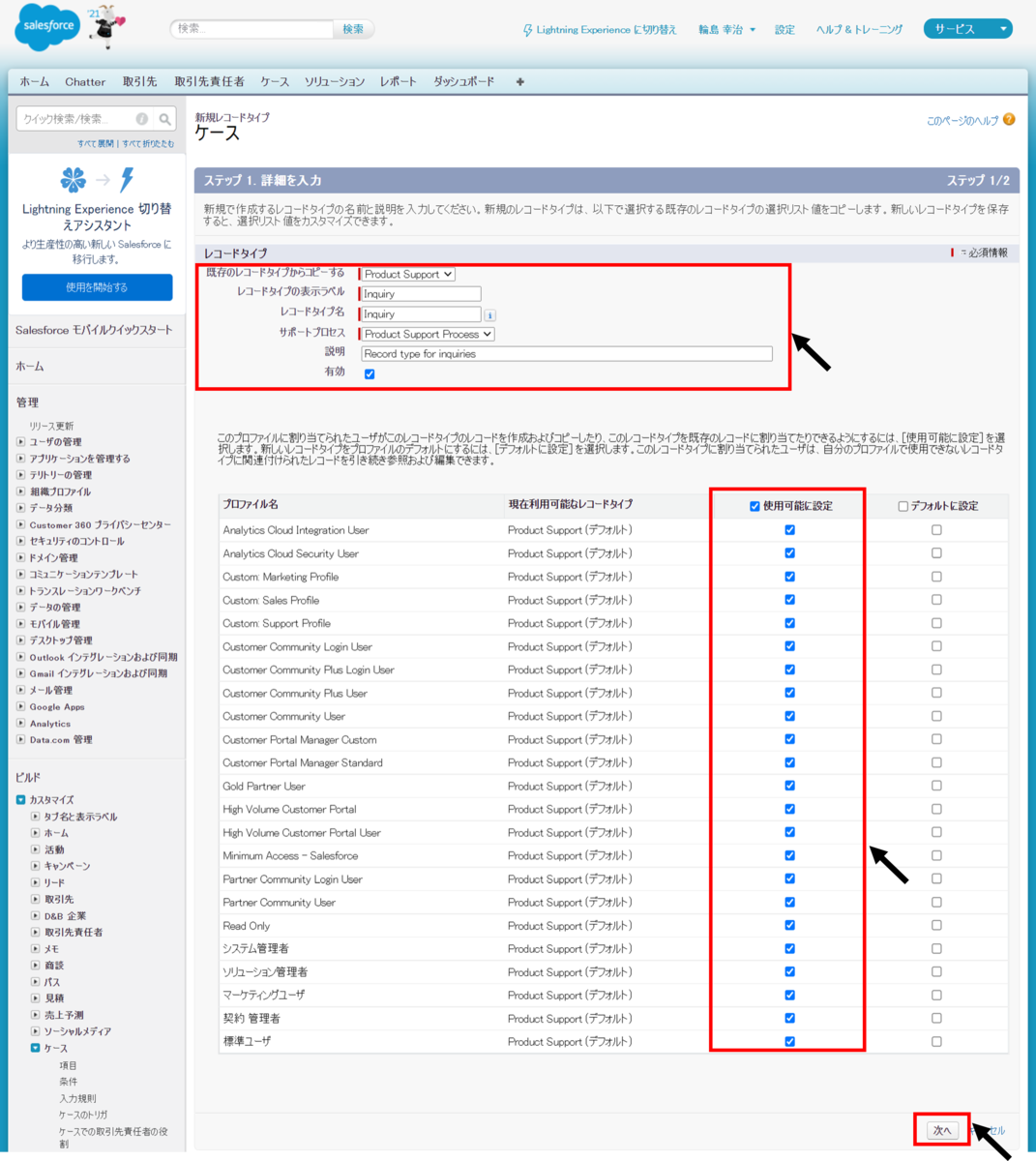Viewport: 1036px width, 1161px height.
Task: Click すべて展開 link in sidebar
Action: [x=96, y=144]
